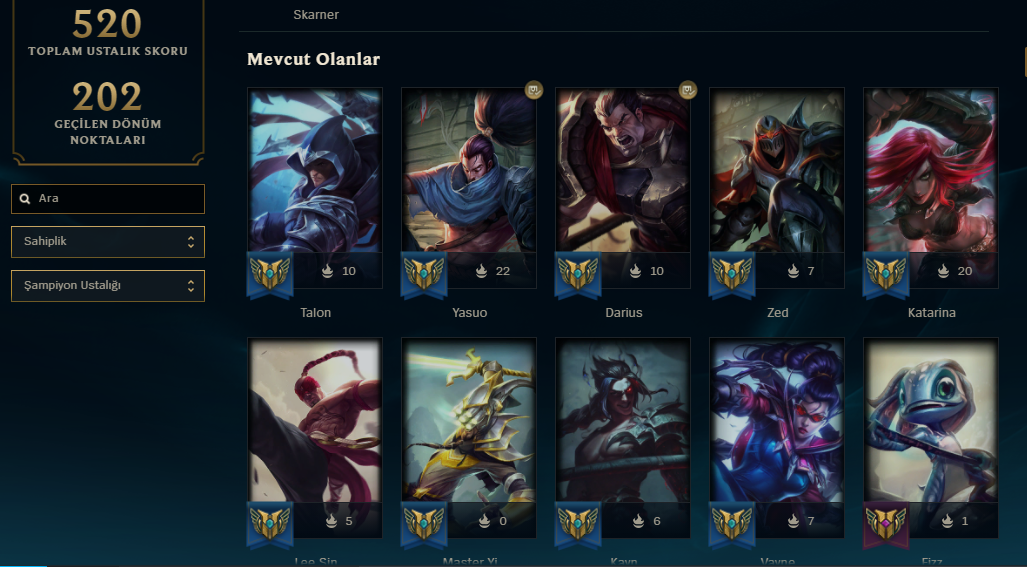The height and width of the screenshot is (567, 1027).
Task: Click Talon's mastery crest badge
Action: coord(270,274)
